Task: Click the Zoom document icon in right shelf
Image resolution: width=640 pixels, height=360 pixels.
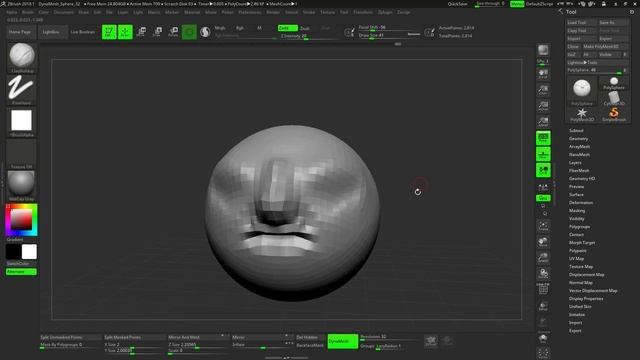Action: pyautogui.click(x=543, y=90)
